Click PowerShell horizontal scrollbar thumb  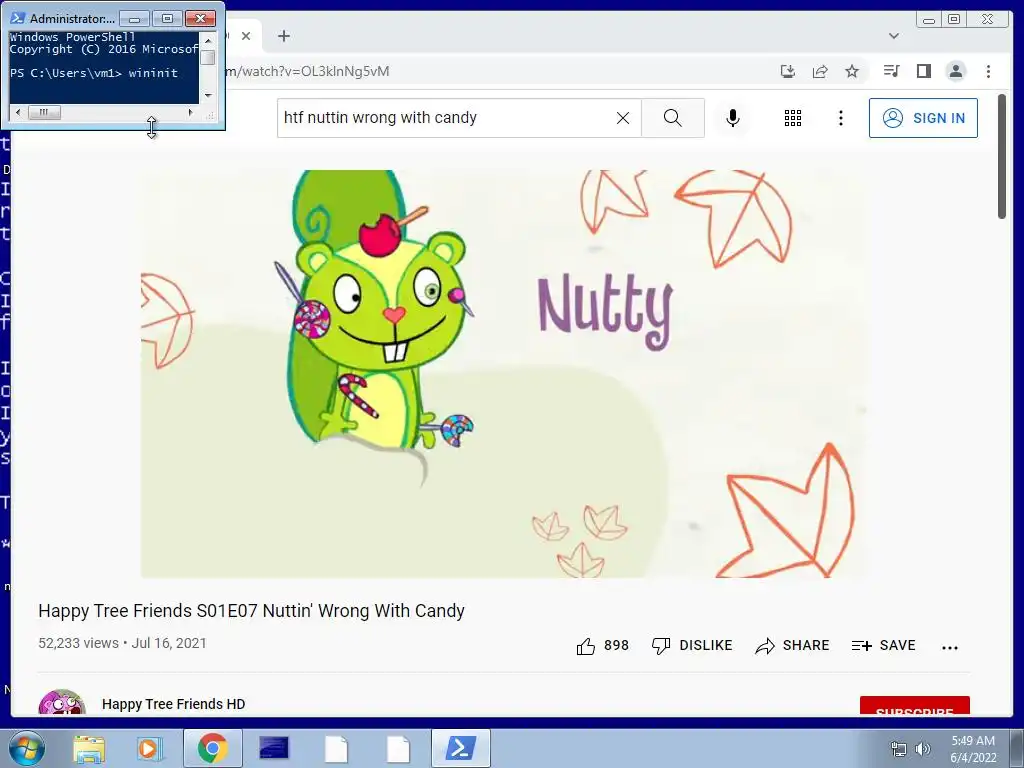(x=44, y=112)
